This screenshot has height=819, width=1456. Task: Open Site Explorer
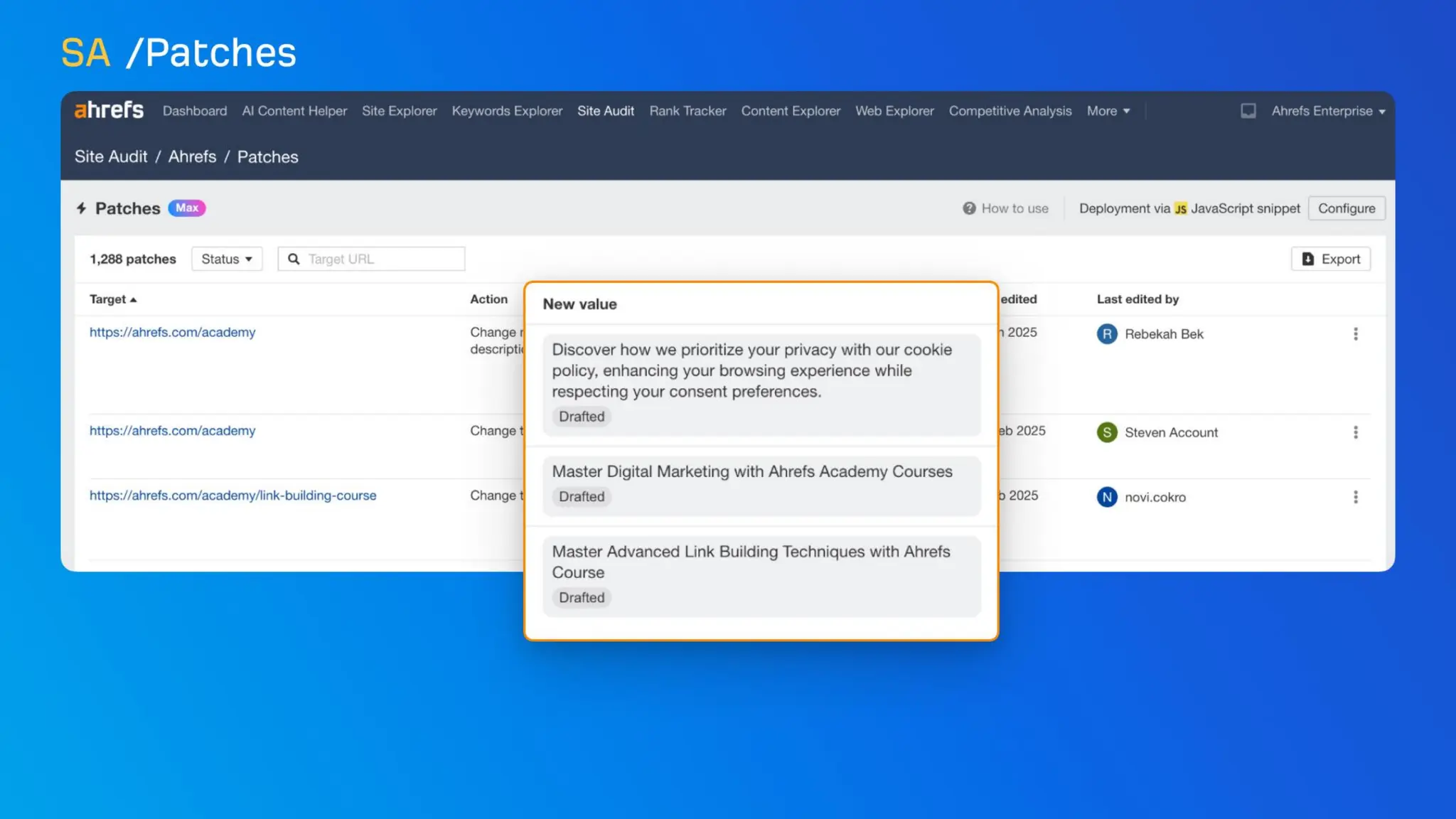(399, 111)
